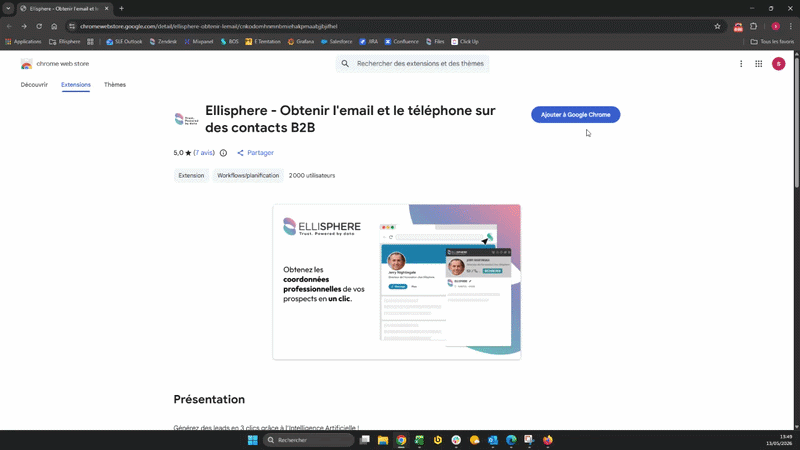Click Ajouter à Google Chrome button
Viewport: 800px width, 450px height.
point(576,115)
